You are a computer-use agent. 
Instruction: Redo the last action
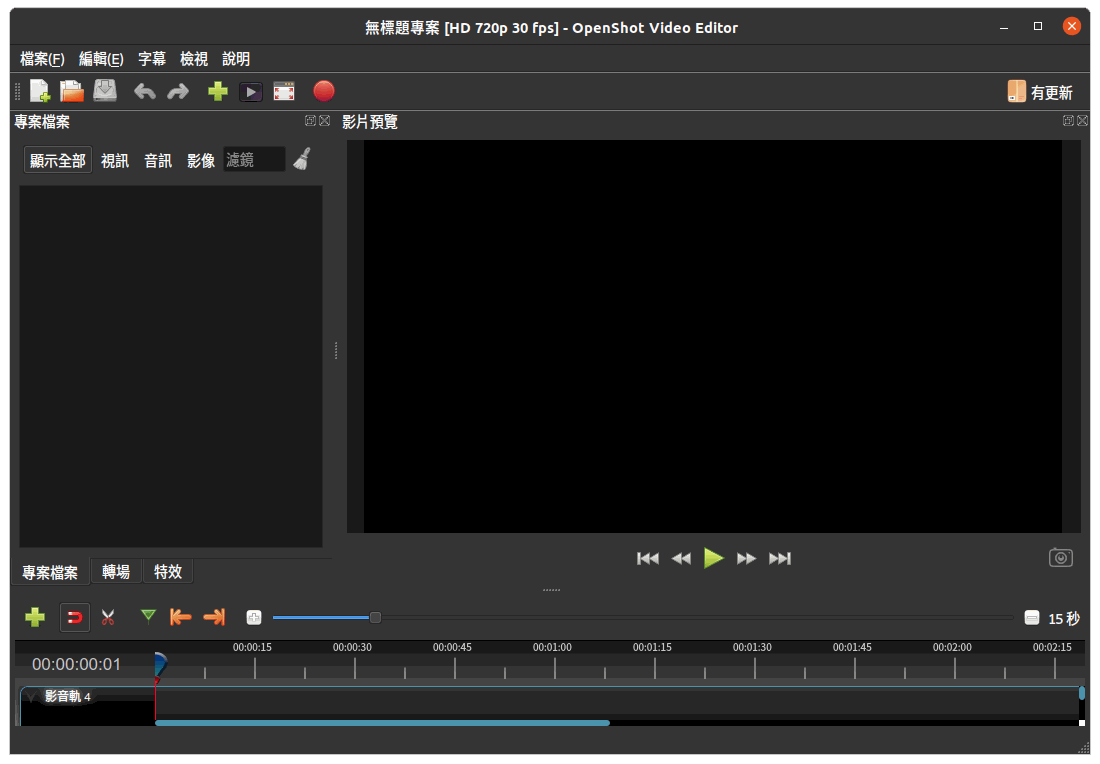click(x=177, y=92)
